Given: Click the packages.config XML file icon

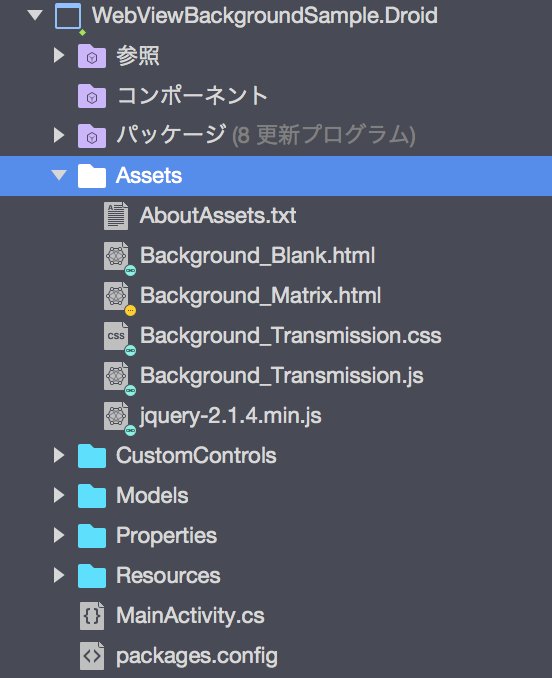Looking at the screenshot, I should coord(92,656).
